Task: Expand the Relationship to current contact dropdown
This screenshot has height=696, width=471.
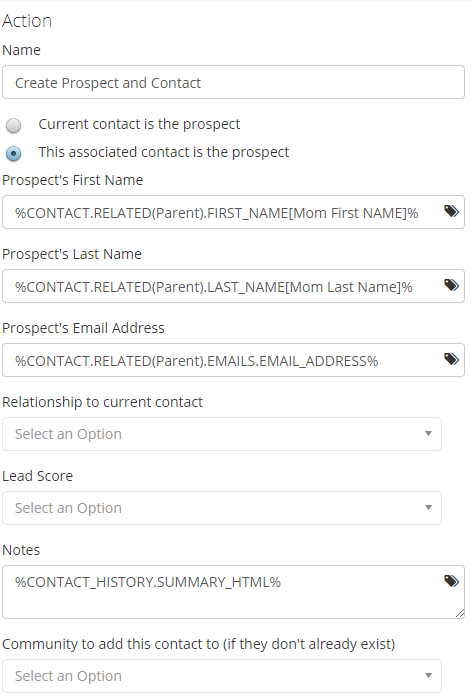Action: coord(222,434)
